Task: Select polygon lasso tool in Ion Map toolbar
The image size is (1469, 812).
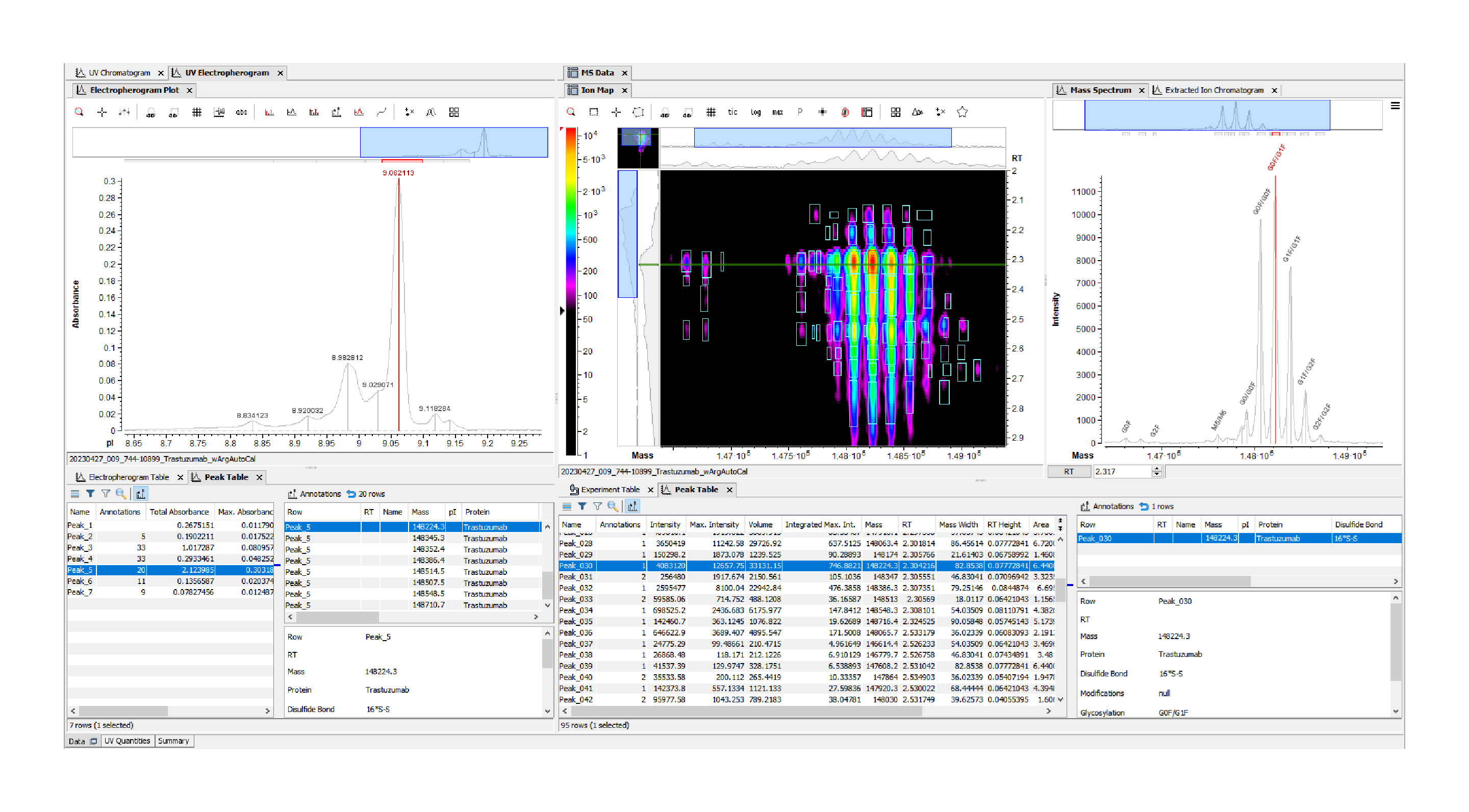Action: pos(639,112)
